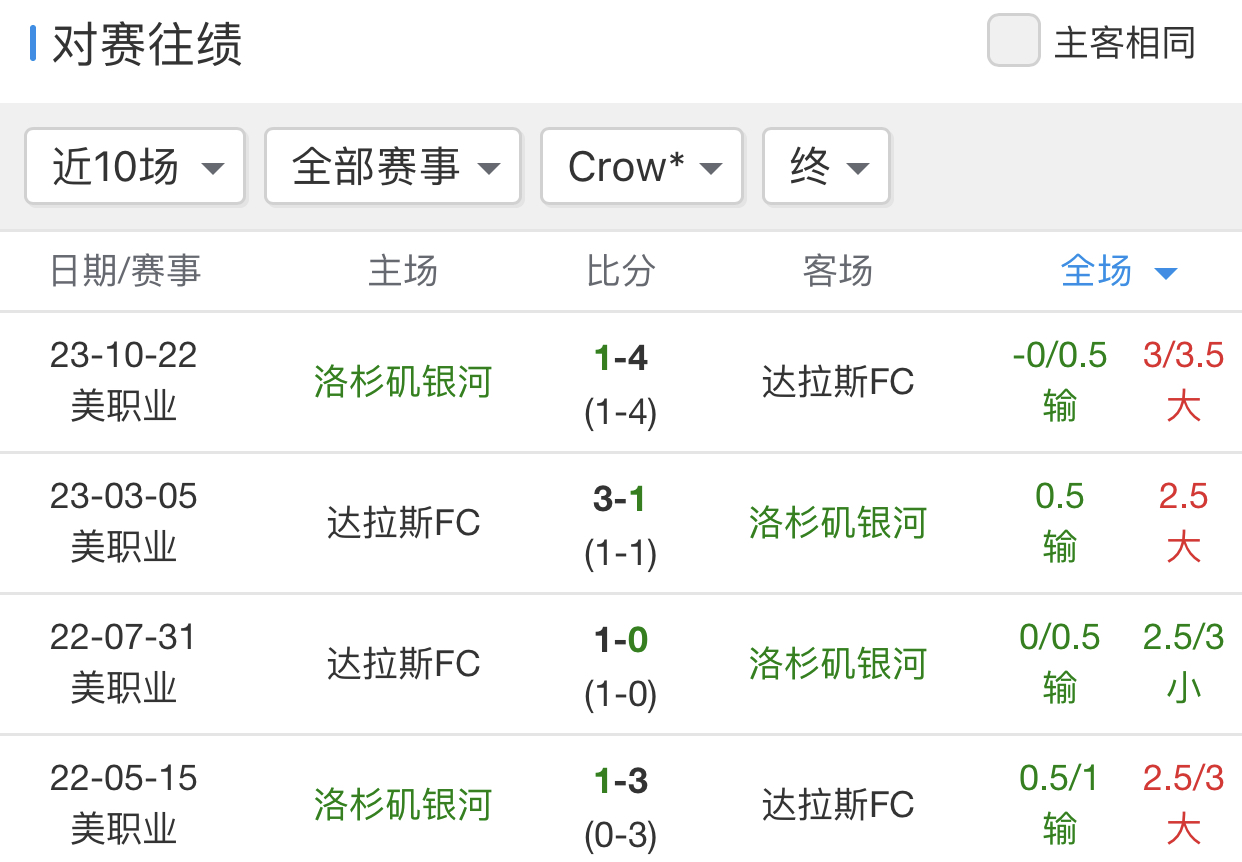Click the 1-3 score on 22-05-15
This screenshot has width=1242, height=862.
[620, 781]
